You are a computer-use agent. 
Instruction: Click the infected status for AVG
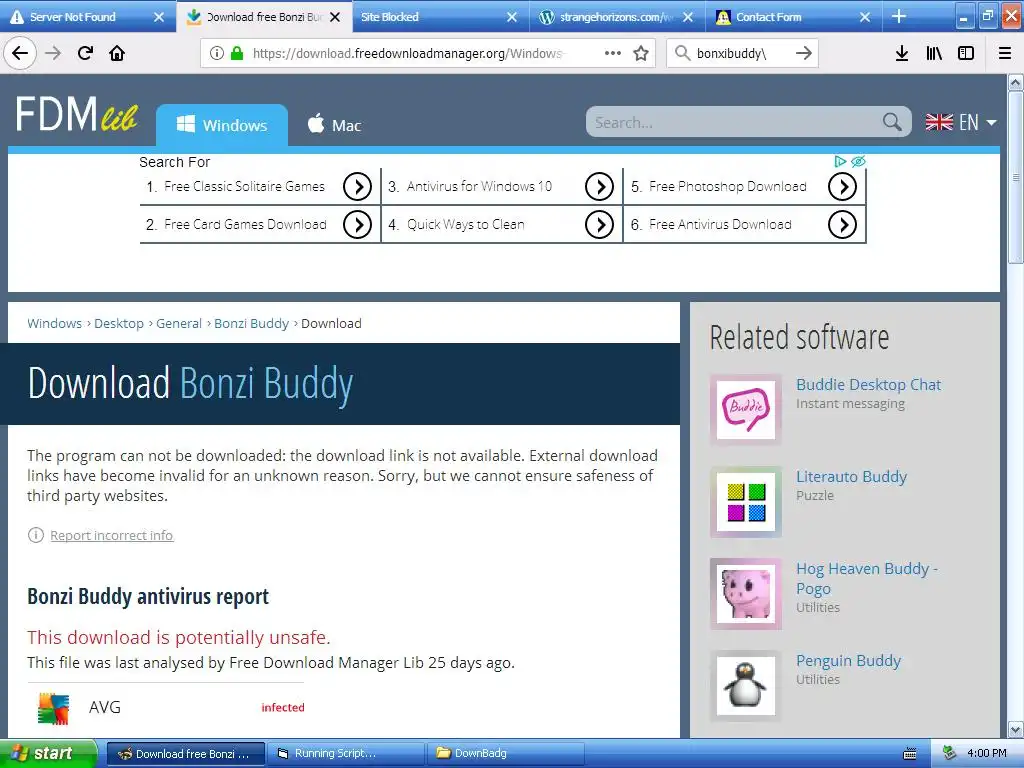(283, 707)
